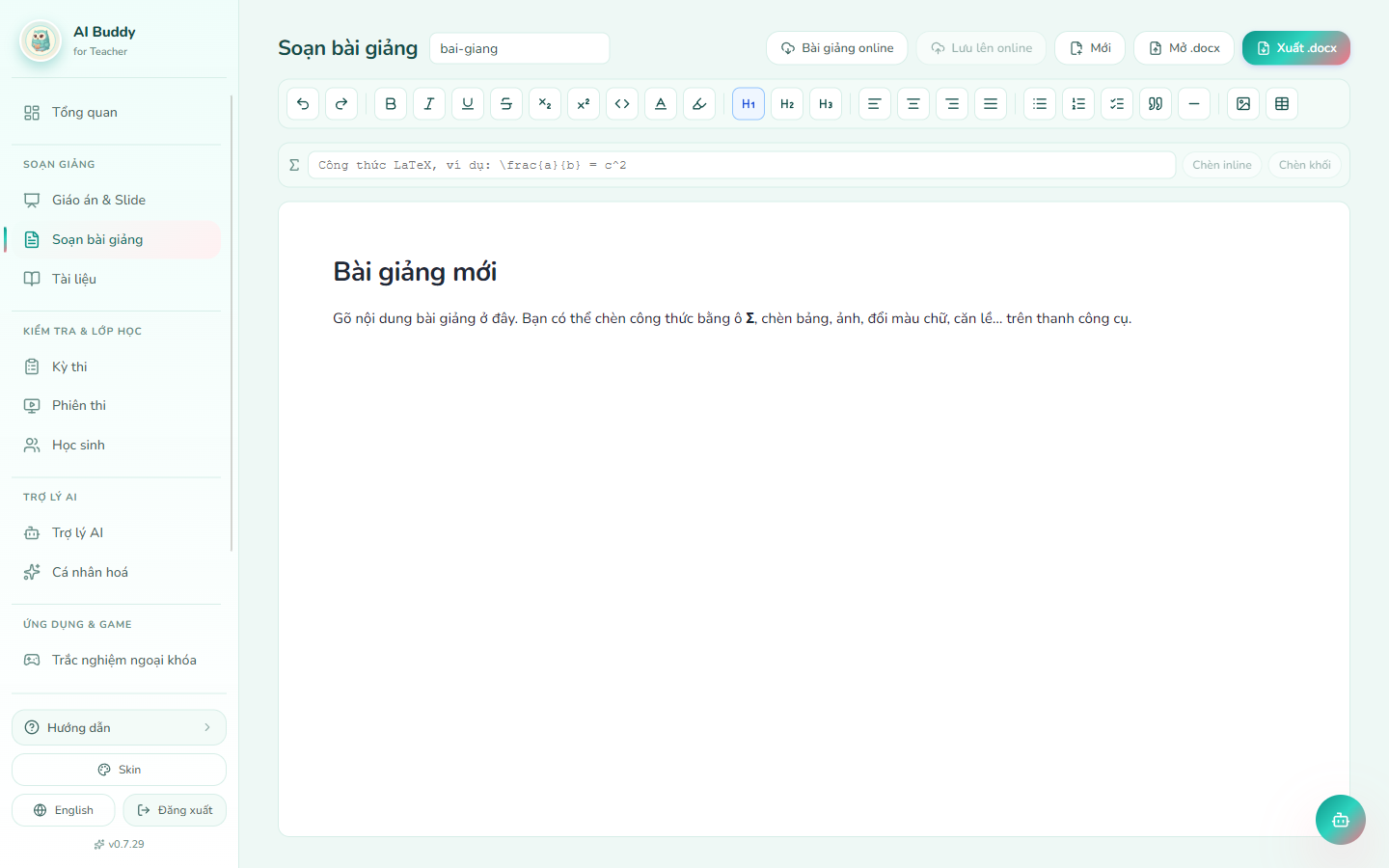Screen dimensions: 1389x868
Task: Open Bài giảng online
Action: (x=837, y=48)
